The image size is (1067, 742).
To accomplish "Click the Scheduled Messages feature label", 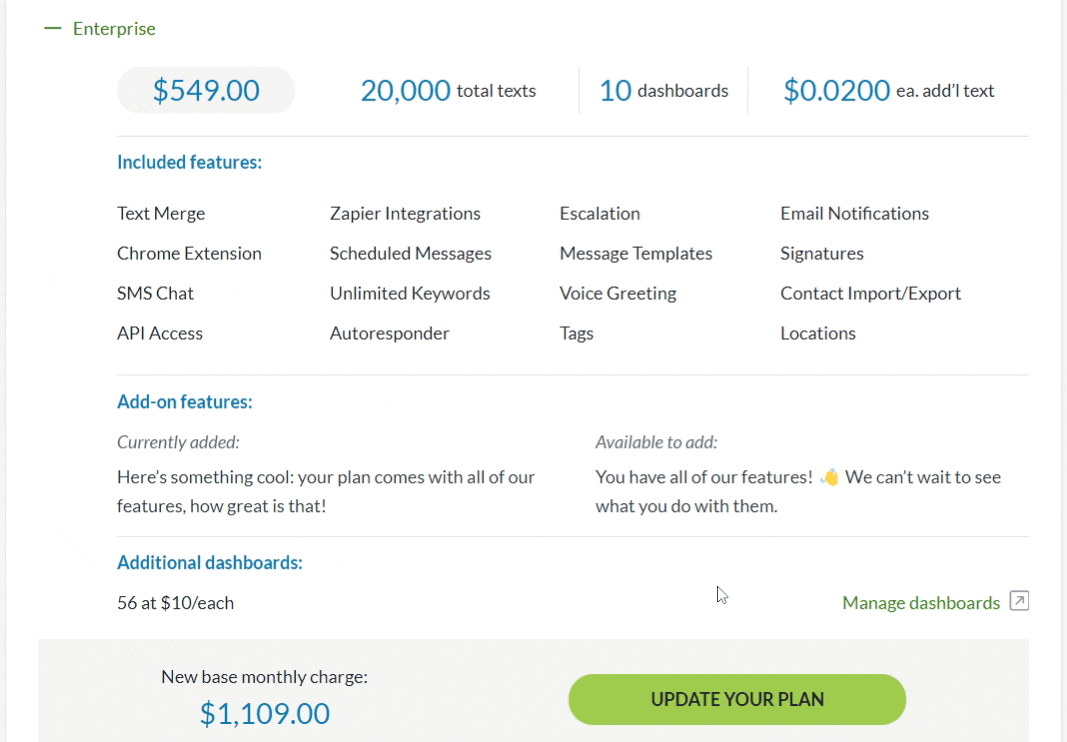I will pos(410,254).
